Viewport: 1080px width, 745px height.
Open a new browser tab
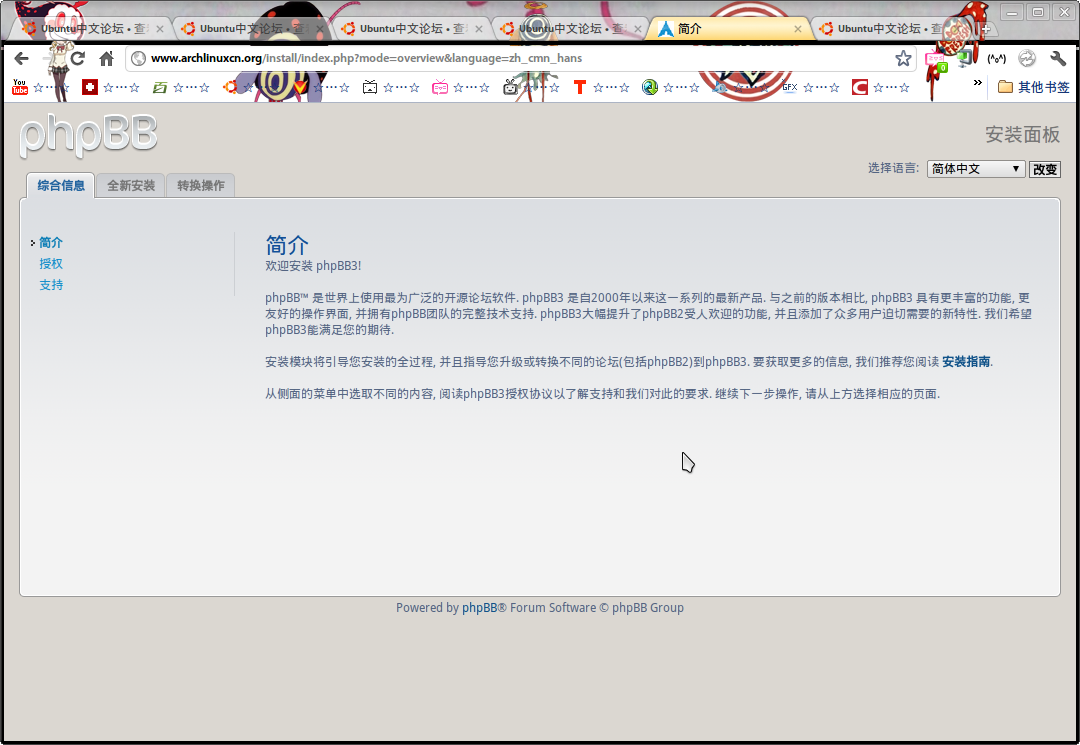point(986,29)
